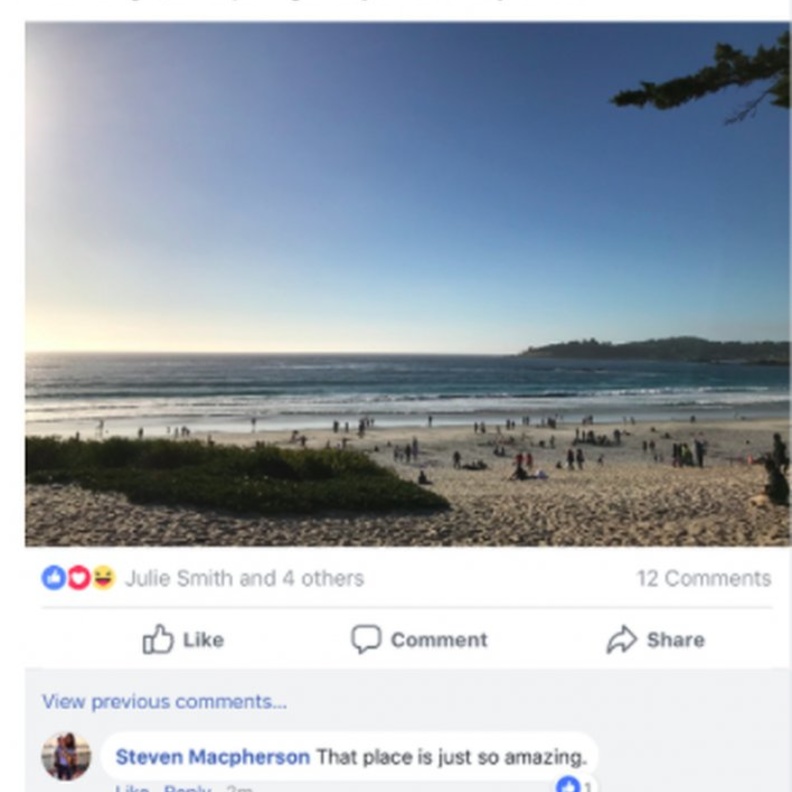Click the thumbs-up icon on the post's Like button

(158, 639)
